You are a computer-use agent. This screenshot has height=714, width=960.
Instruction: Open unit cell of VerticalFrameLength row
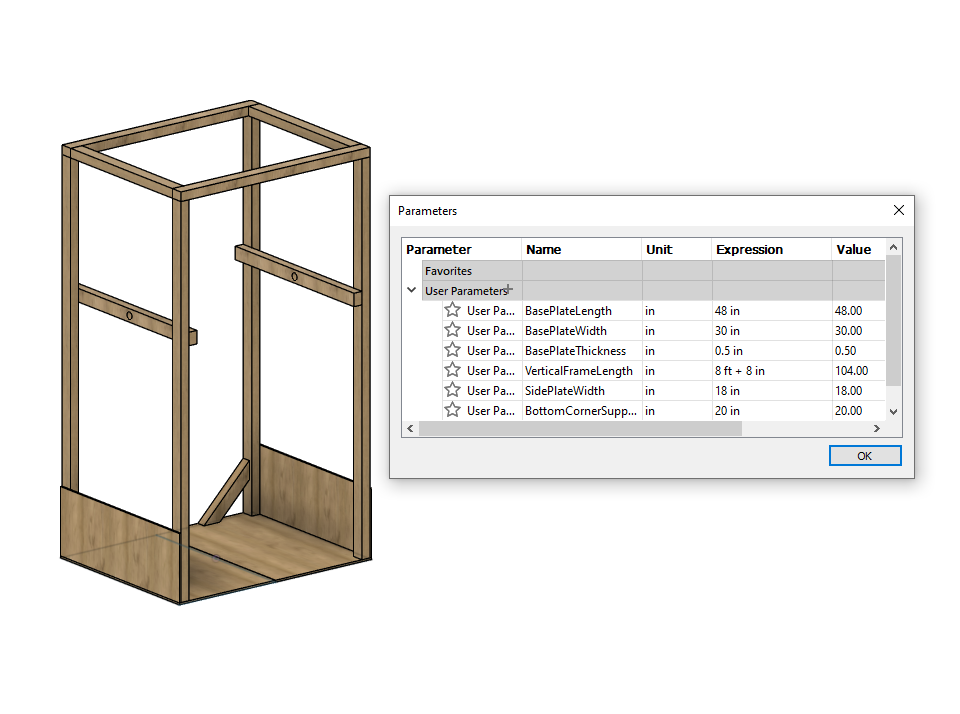click(x=677, y=370)
